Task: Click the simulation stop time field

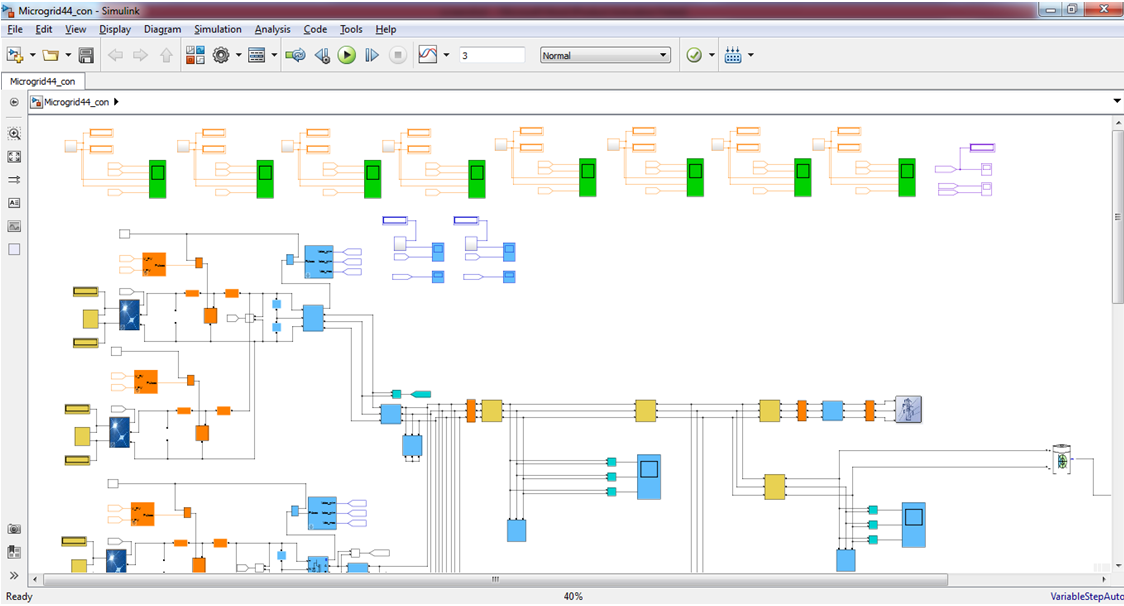Action: tap(491, 56)
